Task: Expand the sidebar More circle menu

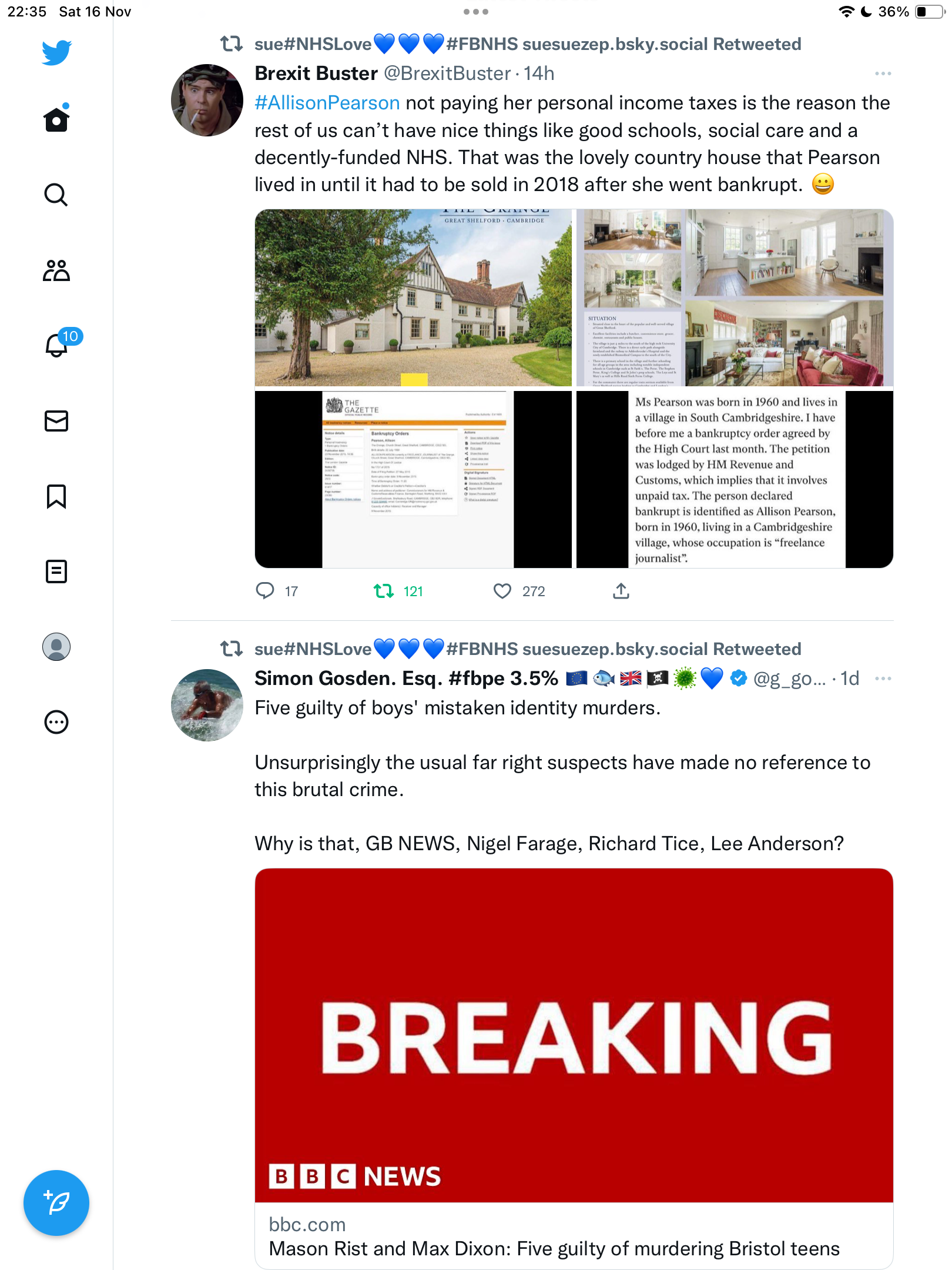Action: (56, 722)
